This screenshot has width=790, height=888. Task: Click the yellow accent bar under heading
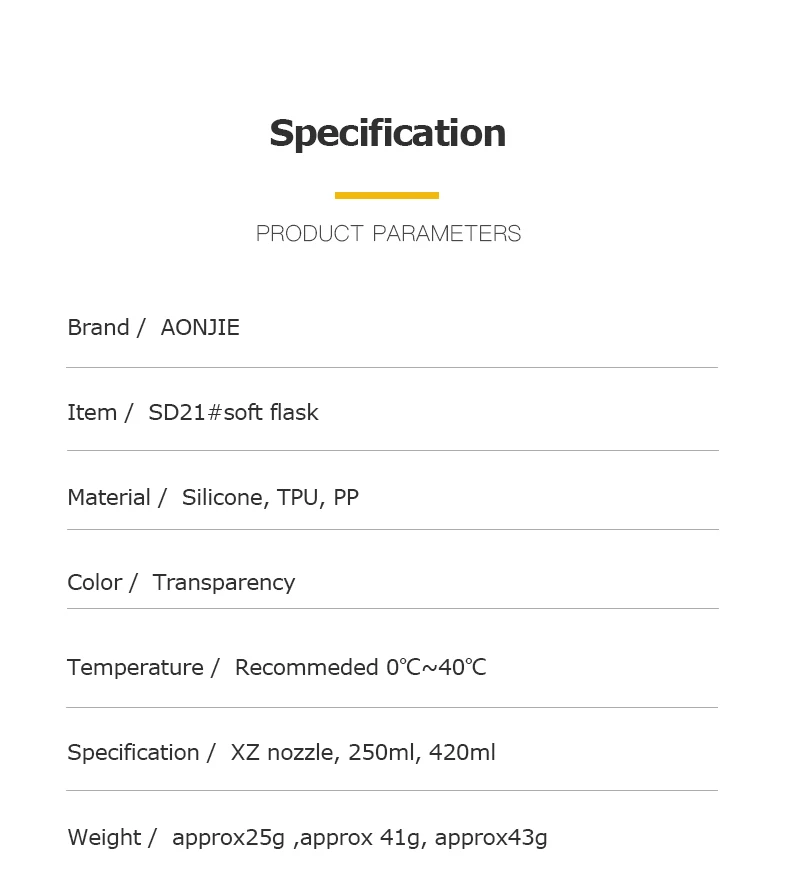tap(387, 195)
